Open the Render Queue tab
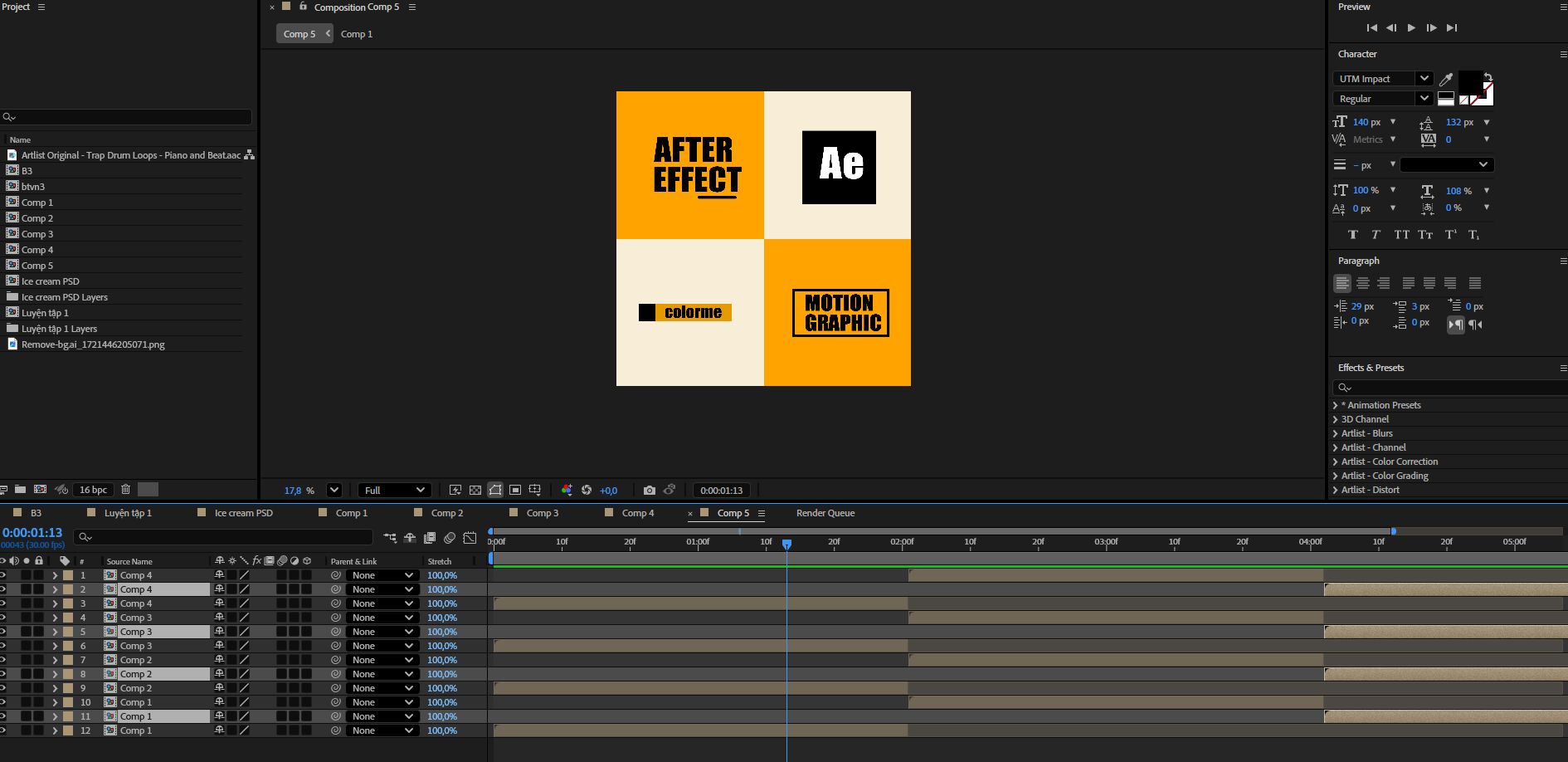Viewport: 1568px width, 762px height. click(825, 513)
